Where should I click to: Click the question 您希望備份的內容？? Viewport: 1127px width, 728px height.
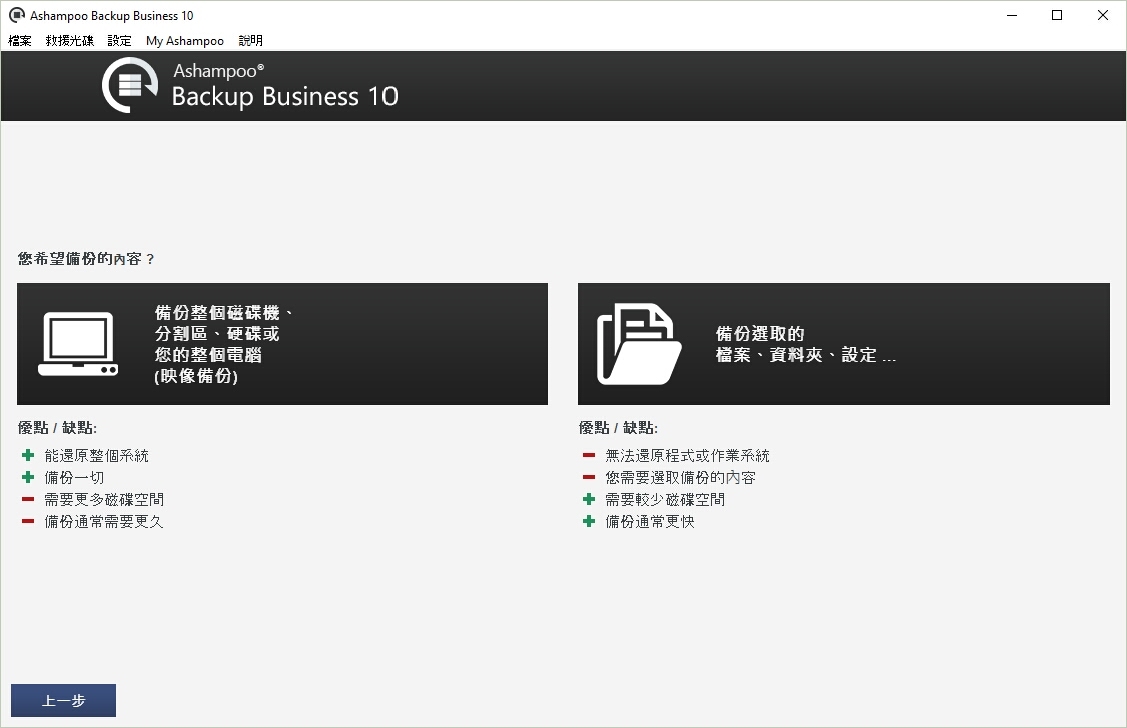[x=86, y=259]
